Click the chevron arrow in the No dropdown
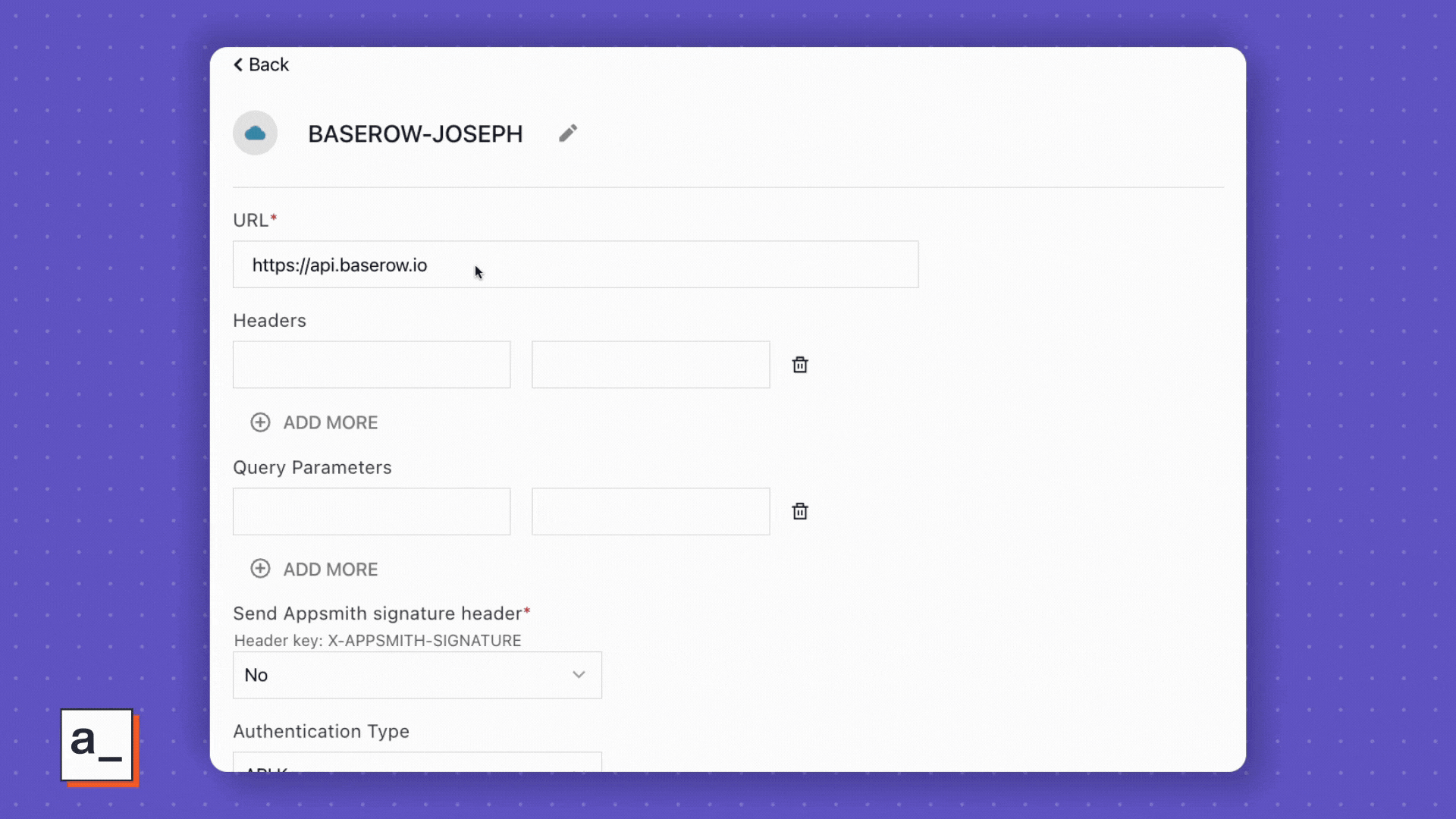1456x819 pixels. pyautogui.click(x=579, y=675)
